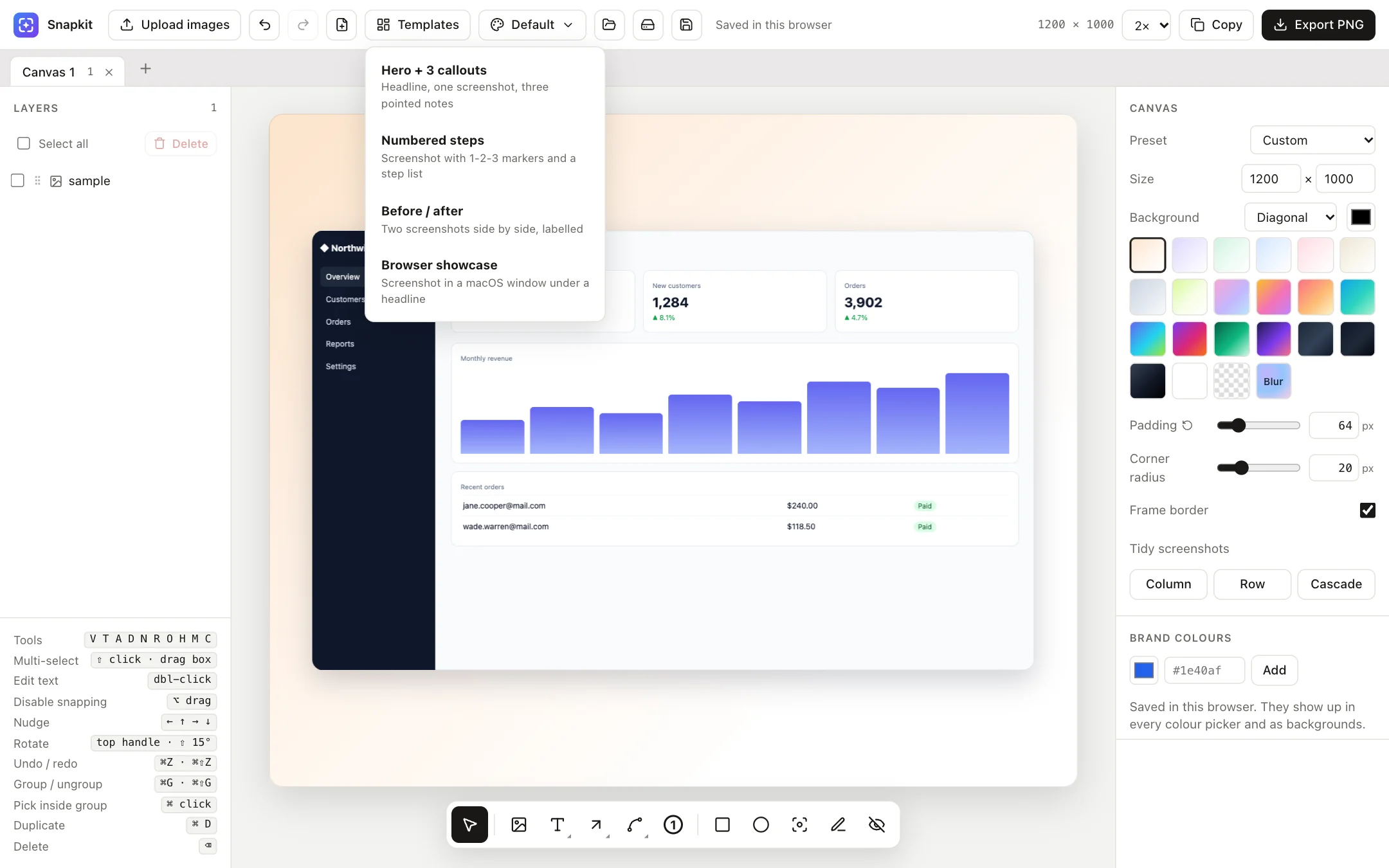Choose the Numbered steps template
Image resolution: width=1389 pixels, height=868 pixels.
click(485, 156)
